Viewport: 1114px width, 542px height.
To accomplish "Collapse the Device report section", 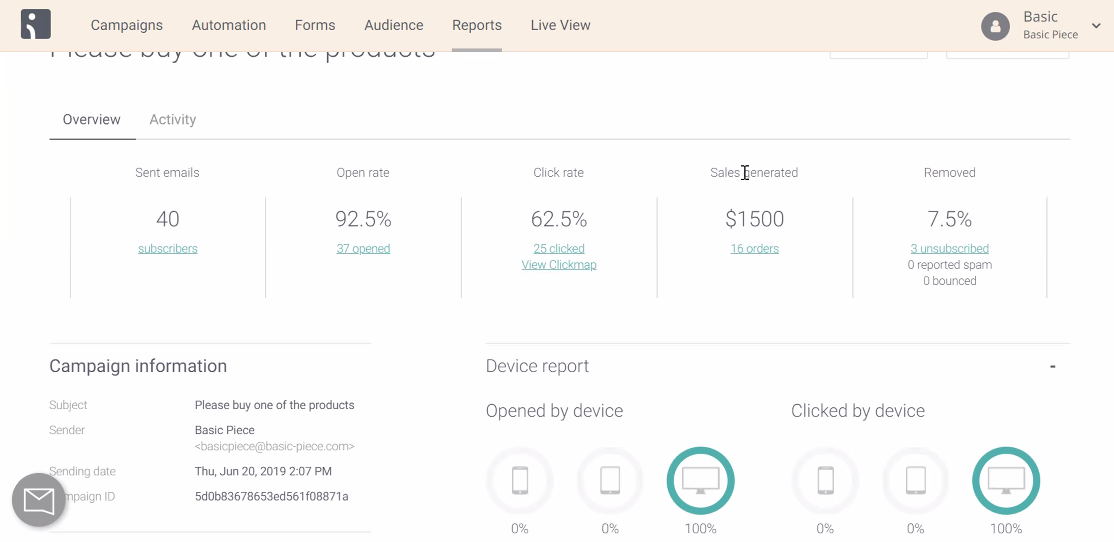I will (1052, 367).
